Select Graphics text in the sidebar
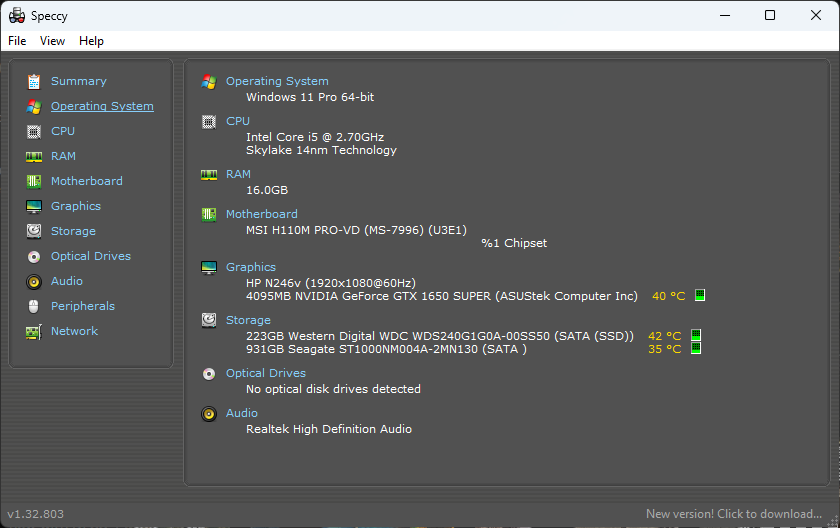The width and height of the screenshot is (840, 528). click(76, 206)
